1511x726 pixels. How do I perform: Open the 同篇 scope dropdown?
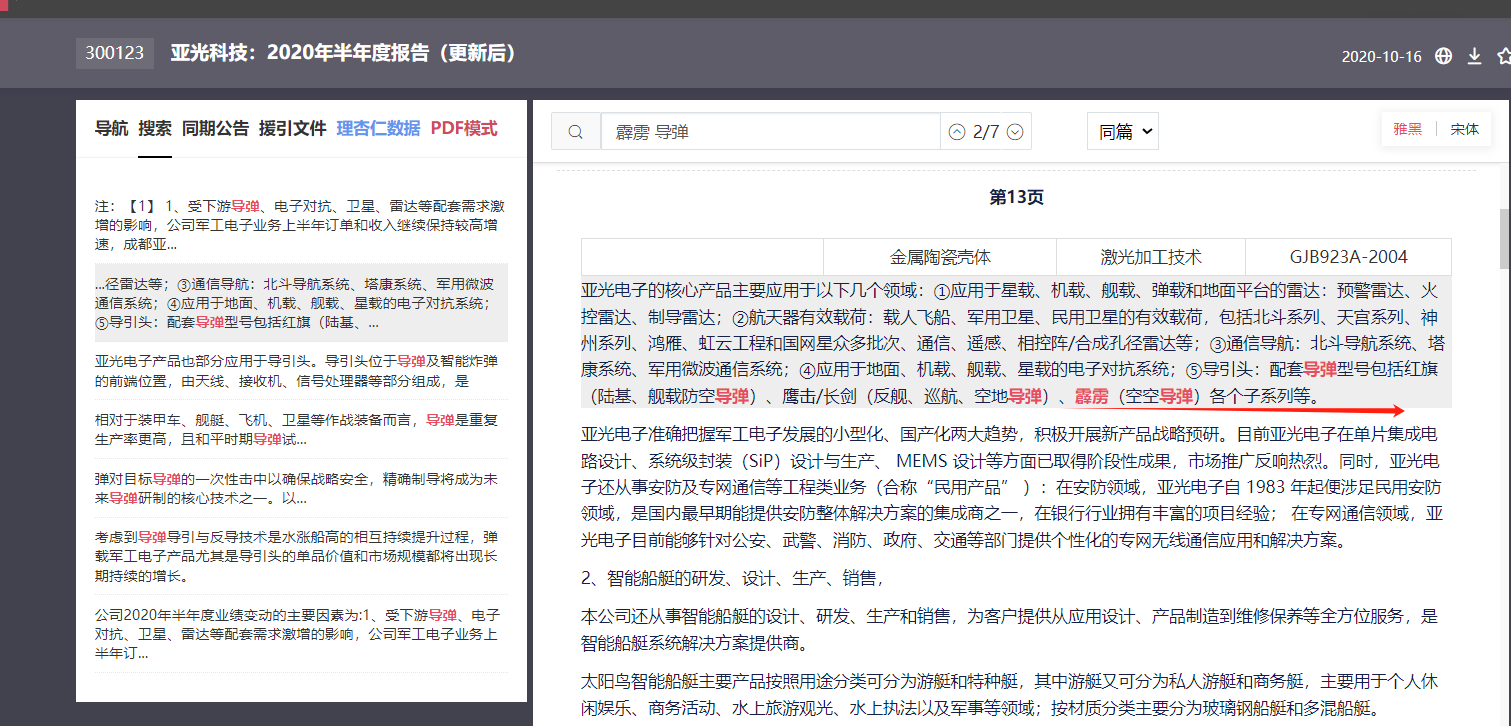(1122, 131)
